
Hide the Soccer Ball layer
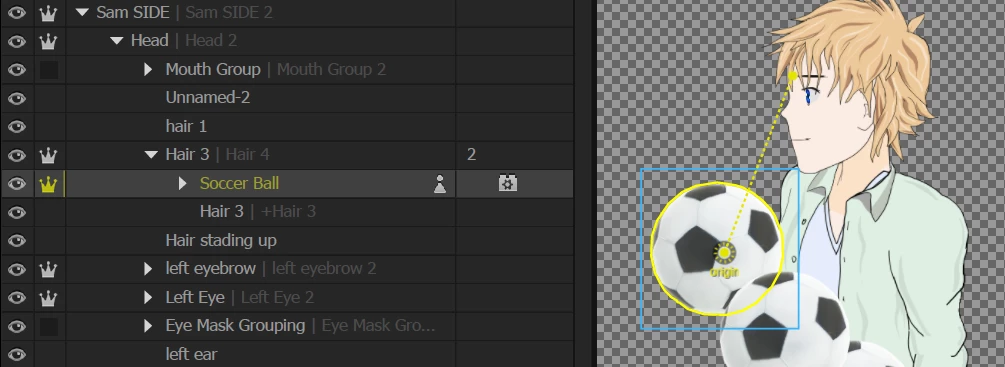coord(16,184)
